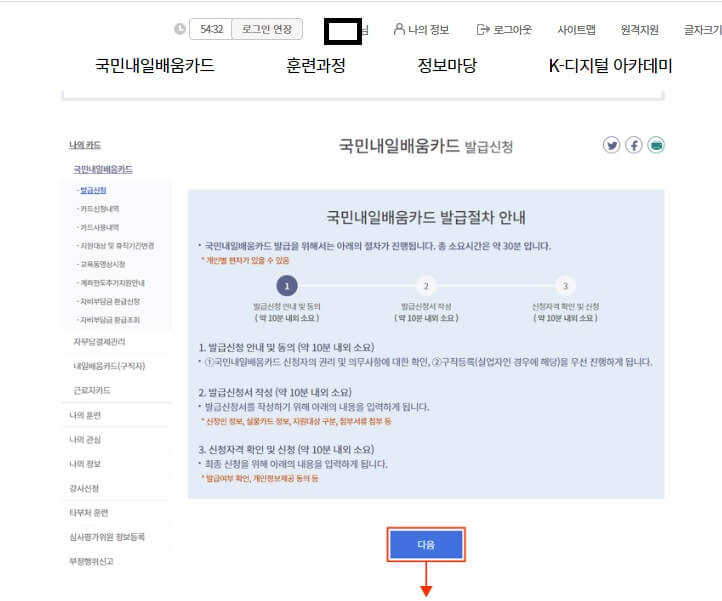Image resolution: width=722 pixels, height=601 pixels.
Task: Open 타부처 훈련 in the sidebar
Action: pos(88,513)
